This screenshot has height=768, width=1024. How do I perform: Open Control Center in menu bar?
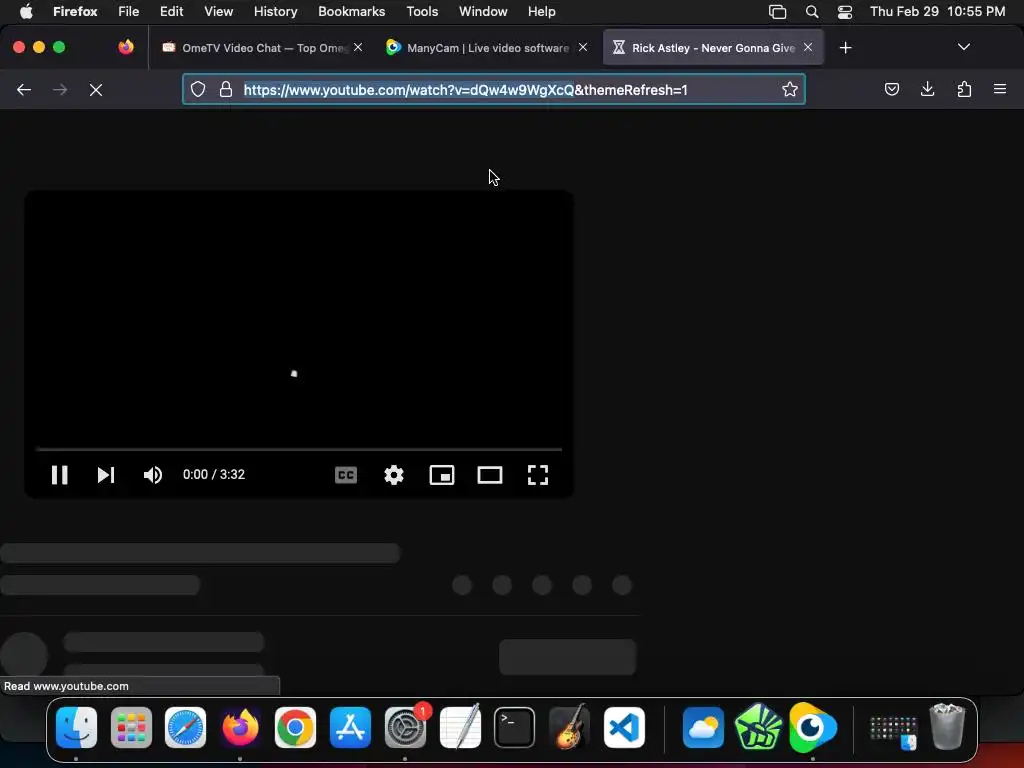[844, 12]
